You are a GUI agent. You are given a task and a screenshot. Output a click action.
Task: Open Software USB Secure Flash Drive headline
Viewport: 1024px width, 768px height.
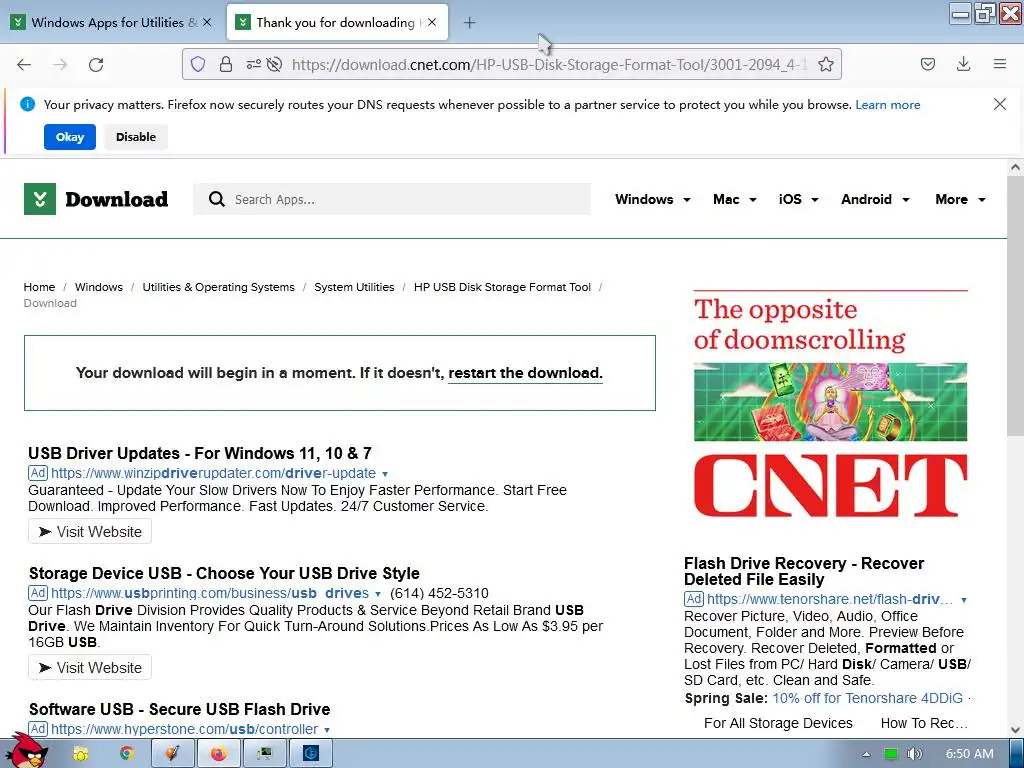click(x=180, y=709)
